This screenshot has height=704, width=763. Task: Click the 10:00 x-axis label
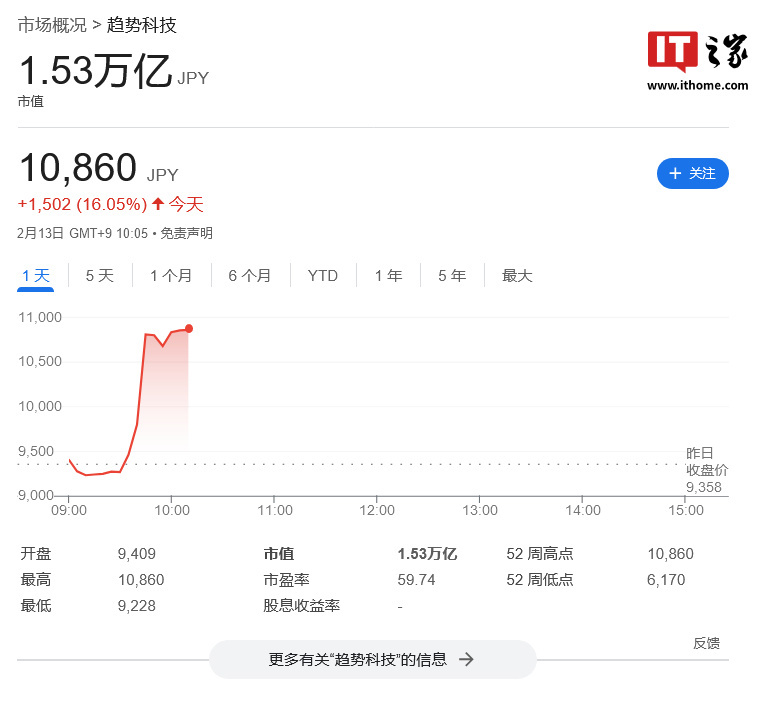[x=172, y=510]
